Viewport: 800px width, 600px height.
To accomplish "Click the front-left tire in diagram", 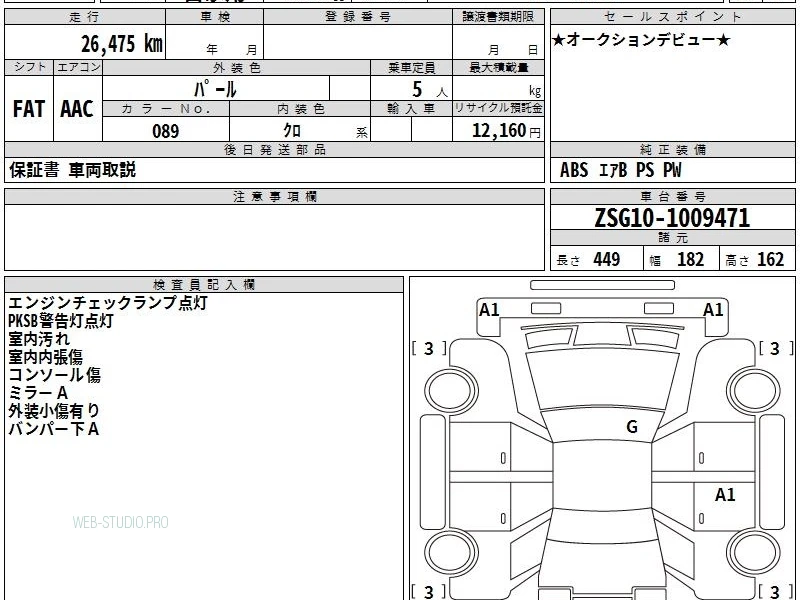I will (x=451, y=390).
